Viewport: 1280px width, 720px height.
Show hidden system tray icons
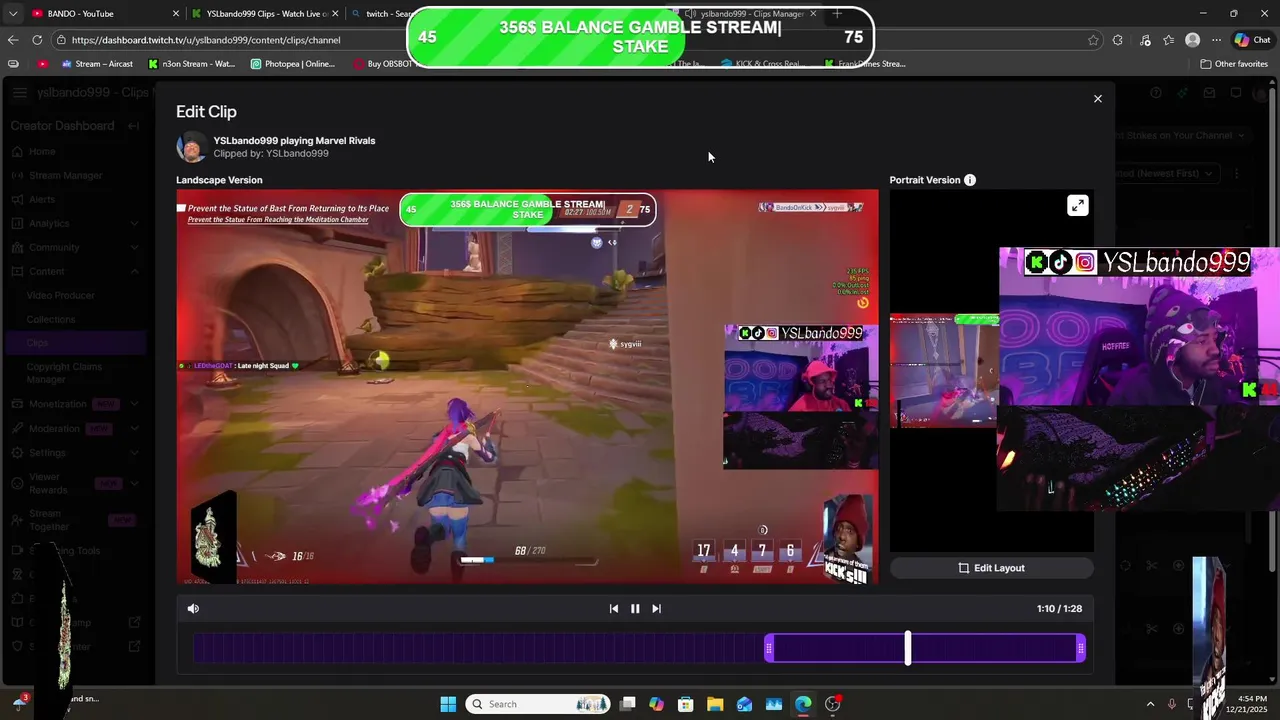click(x=1150, y=704)
